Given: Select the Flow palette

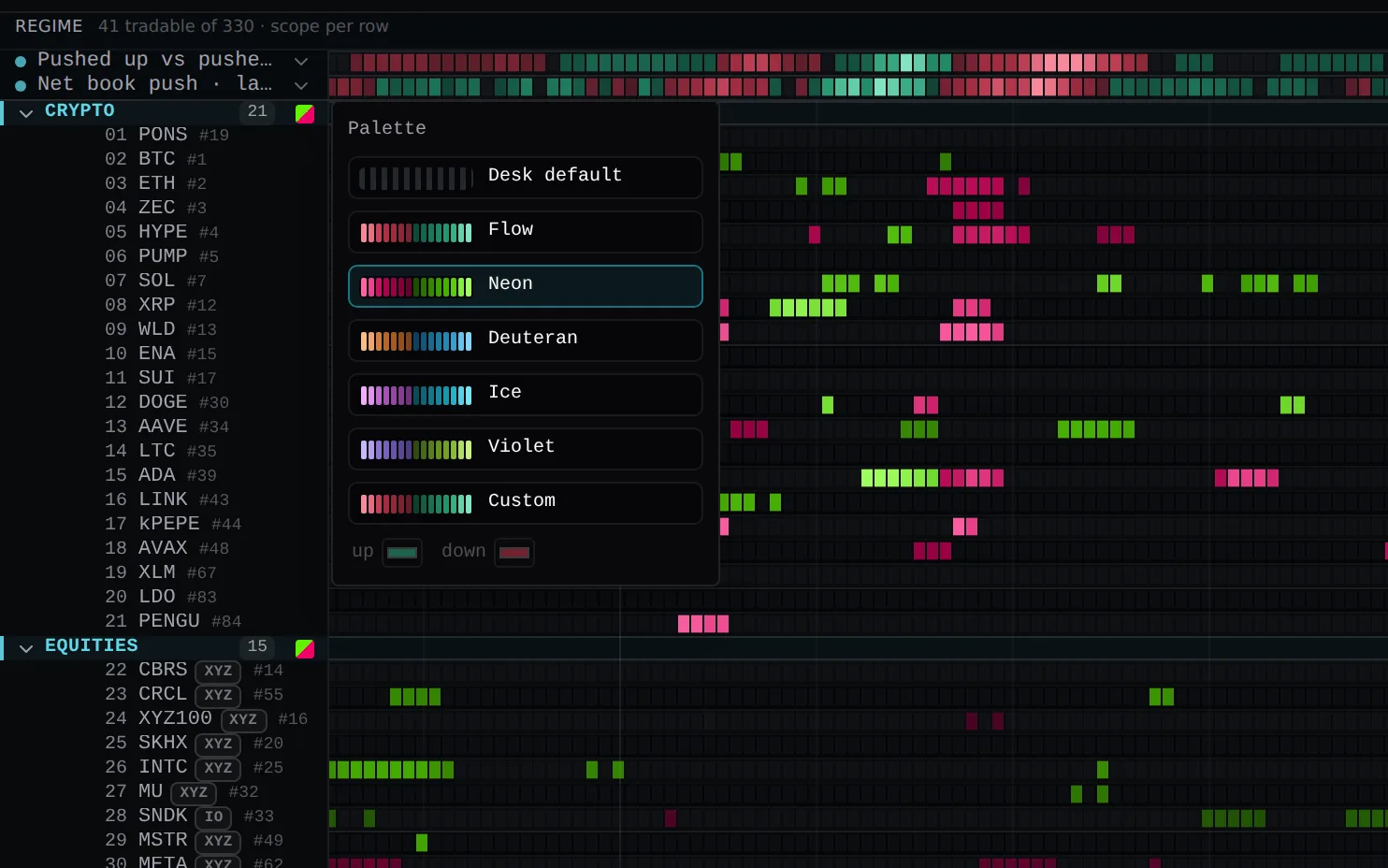Looking at the screenshot, I should click(526, 232).
